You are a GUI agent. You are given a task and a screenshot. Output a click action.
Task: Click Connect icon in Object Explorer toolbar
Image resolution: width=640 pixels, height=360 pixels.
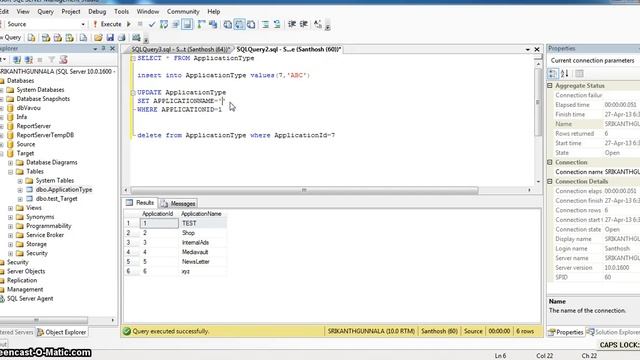coord(17,60)
